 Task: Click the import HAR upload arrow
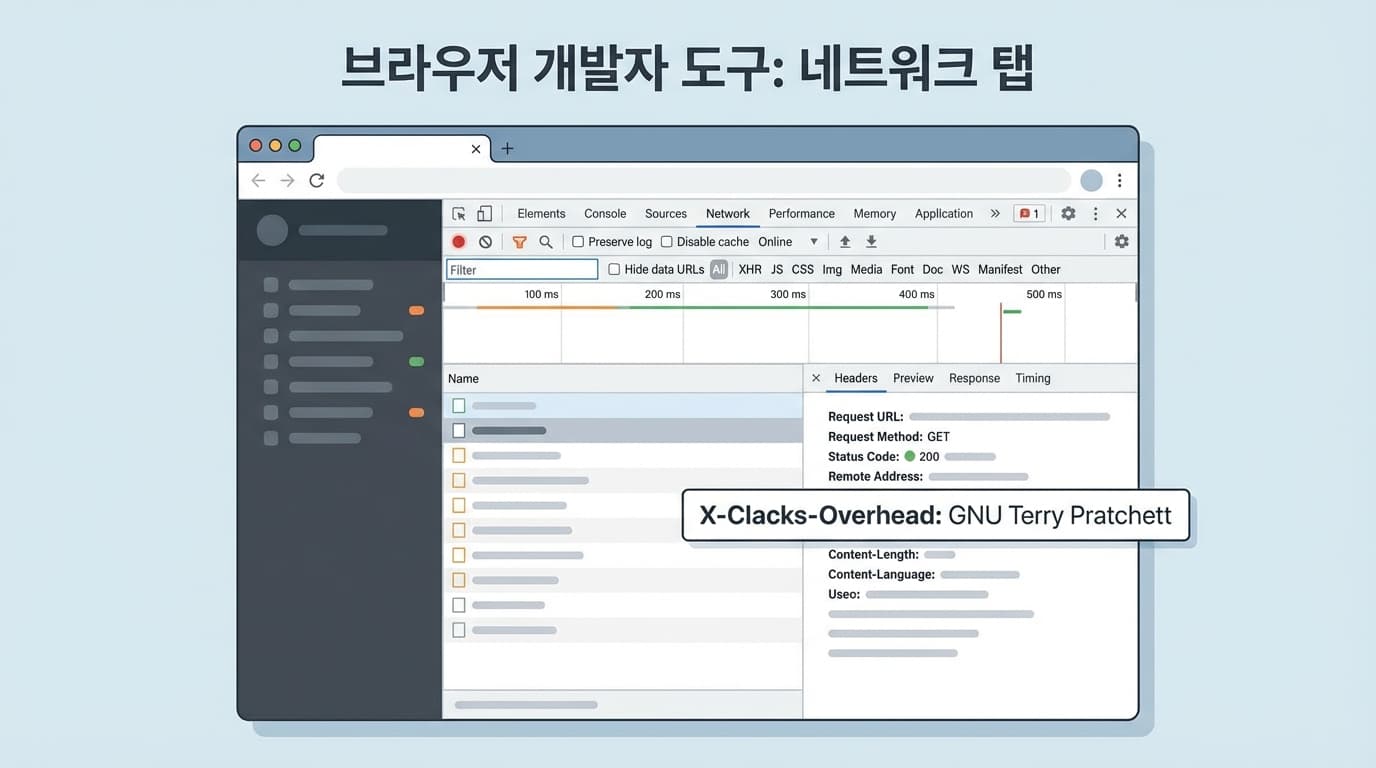click(845, 242)
